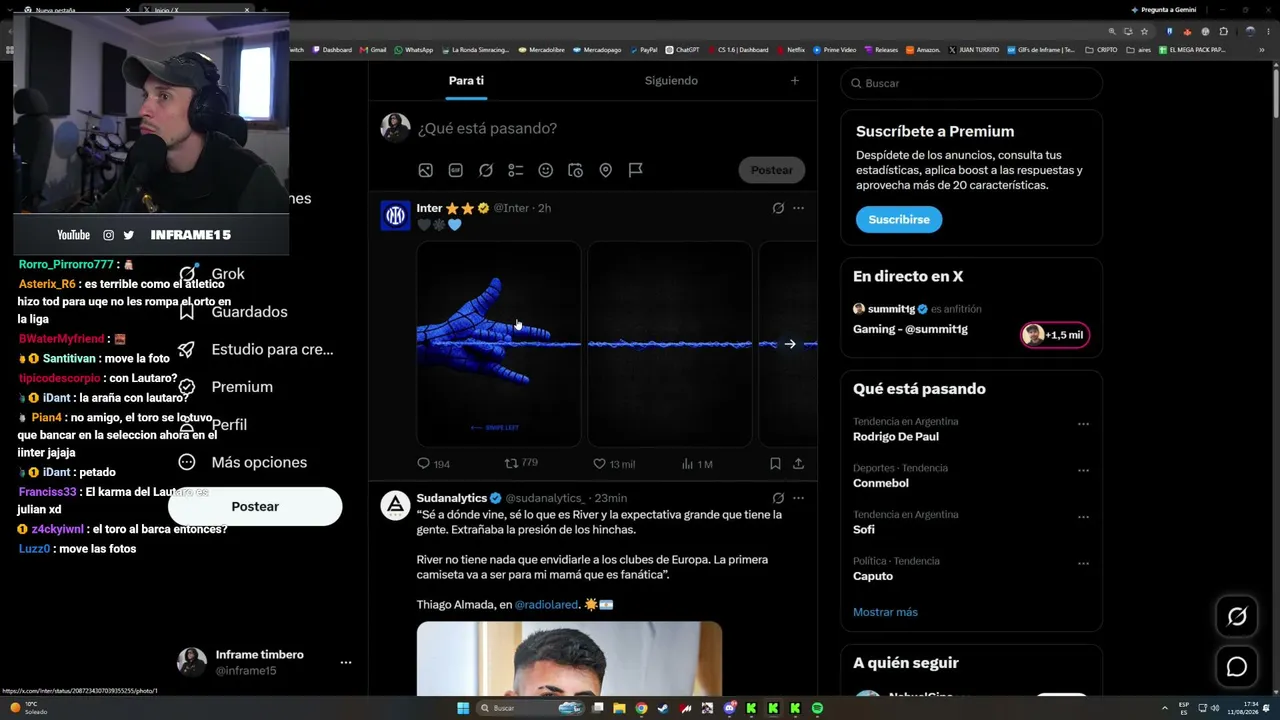Open the GIF picker in composer

pos(456,170)
